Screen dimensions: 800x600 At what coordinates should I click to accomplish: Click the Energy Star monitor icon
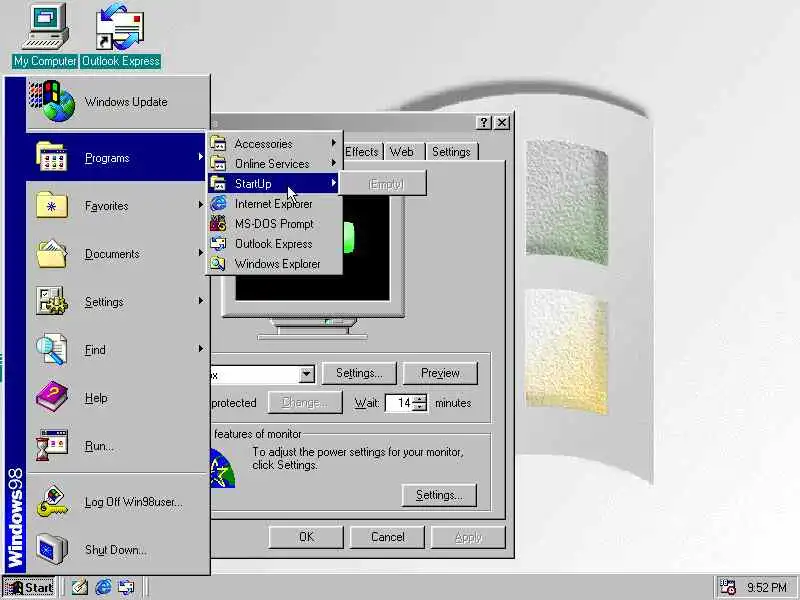click(x=222, y=468)
